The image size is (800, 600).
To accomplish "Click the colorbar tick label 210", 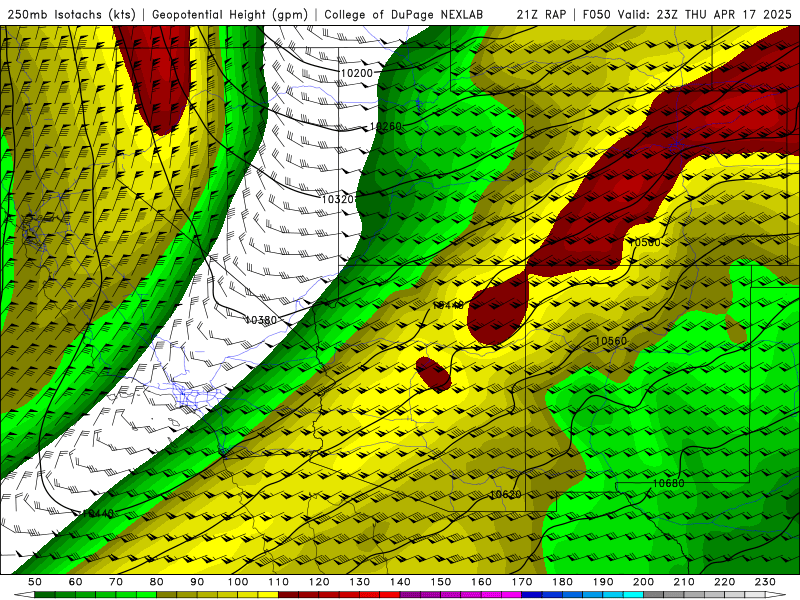I will (x=684, y=582).
